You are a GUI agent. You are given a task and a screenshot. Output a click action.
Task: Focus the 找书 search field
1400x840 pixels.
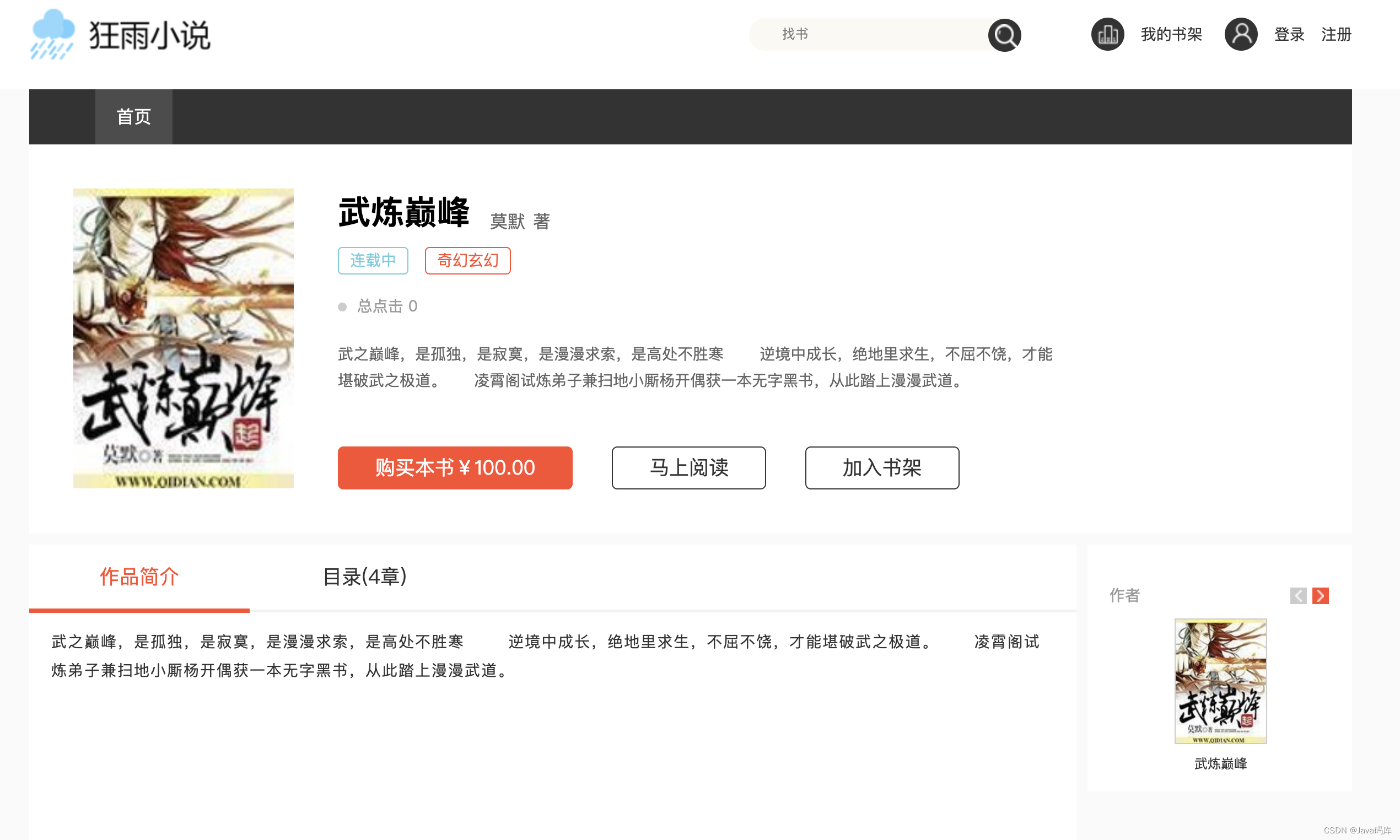pos(871,35)
